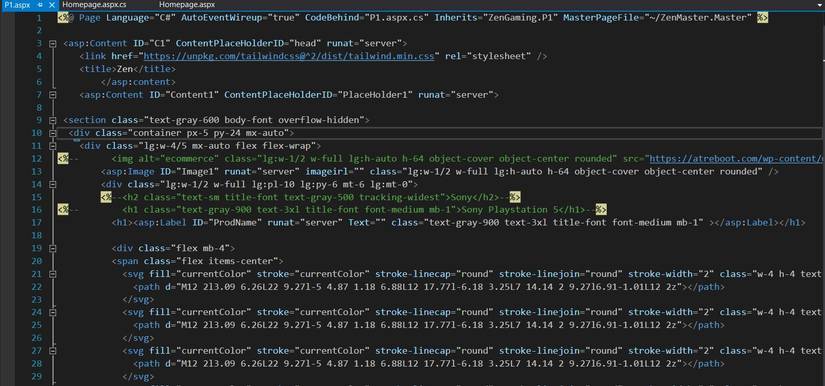Click the </svg> closing tag on line 23
825x386 pixels.
[x=138, y=300]
